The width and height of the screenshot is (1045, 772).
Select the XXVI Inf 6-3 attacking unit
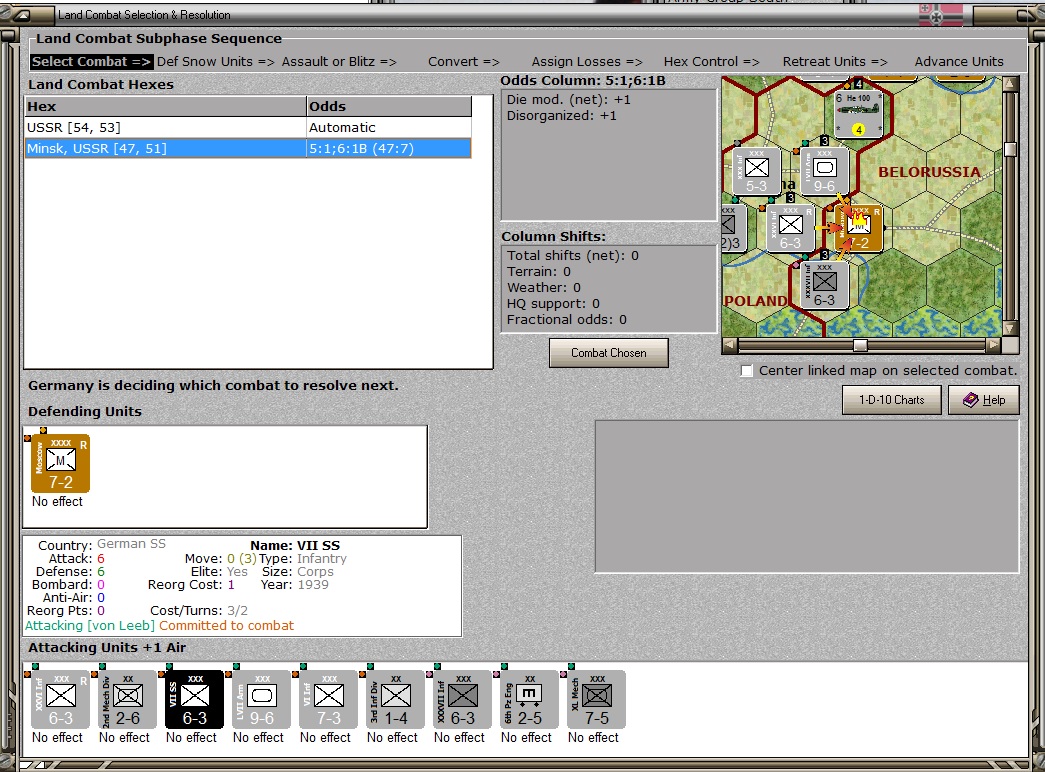pos(60,700)
